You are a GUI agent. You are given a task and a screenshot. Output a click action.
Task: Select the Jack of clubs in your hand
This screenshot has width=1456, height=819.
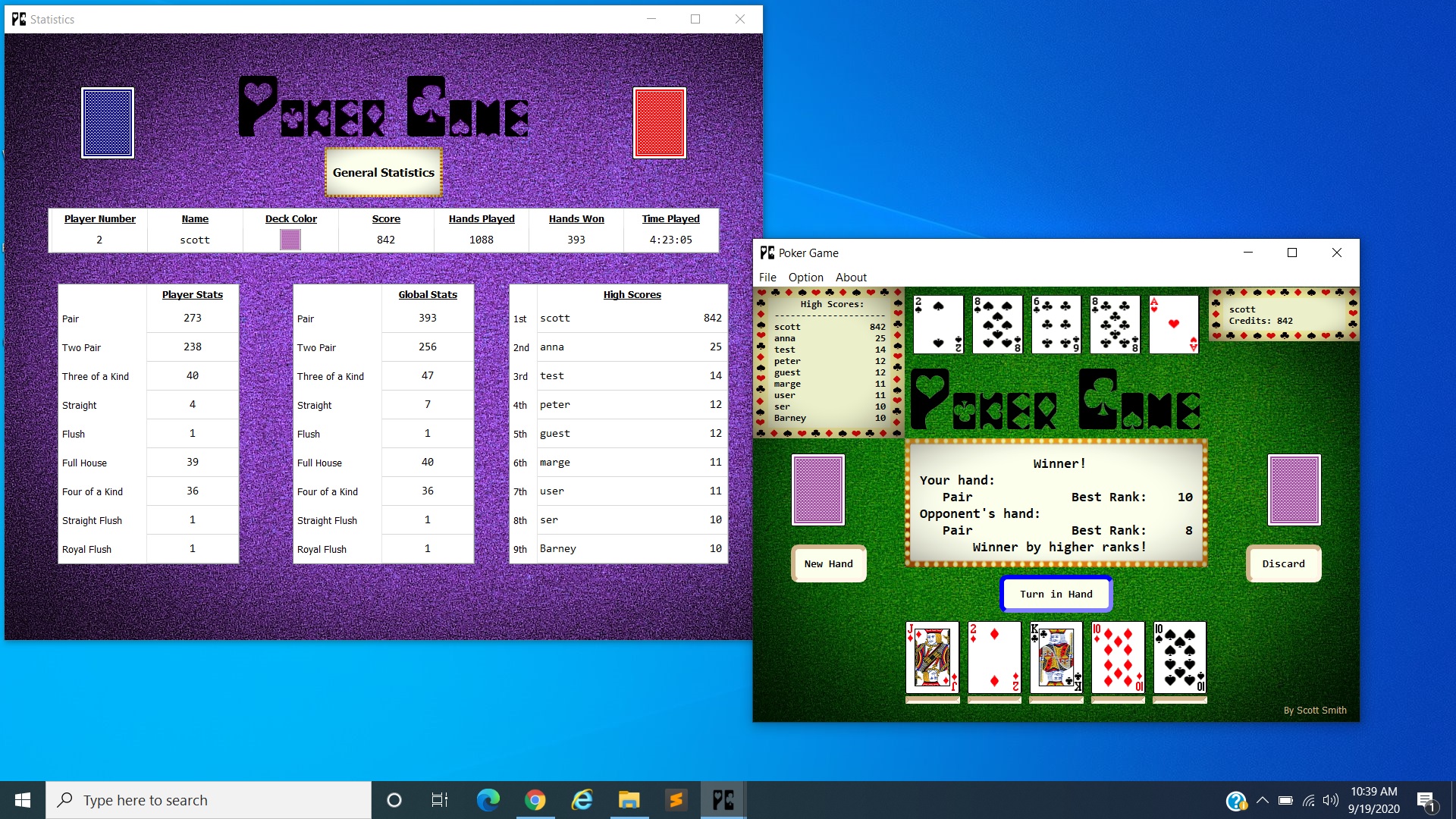(932, 658)
